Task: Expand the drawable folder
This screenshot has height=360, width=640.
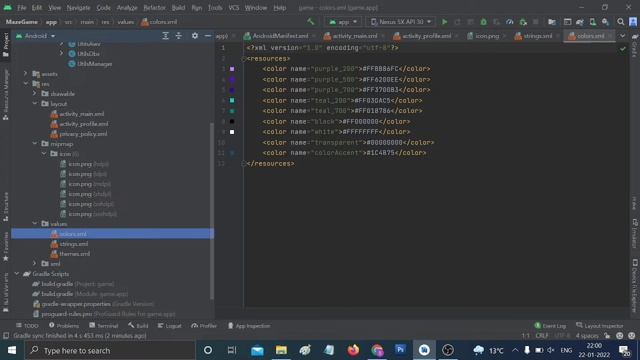Action: pos(35,93)
